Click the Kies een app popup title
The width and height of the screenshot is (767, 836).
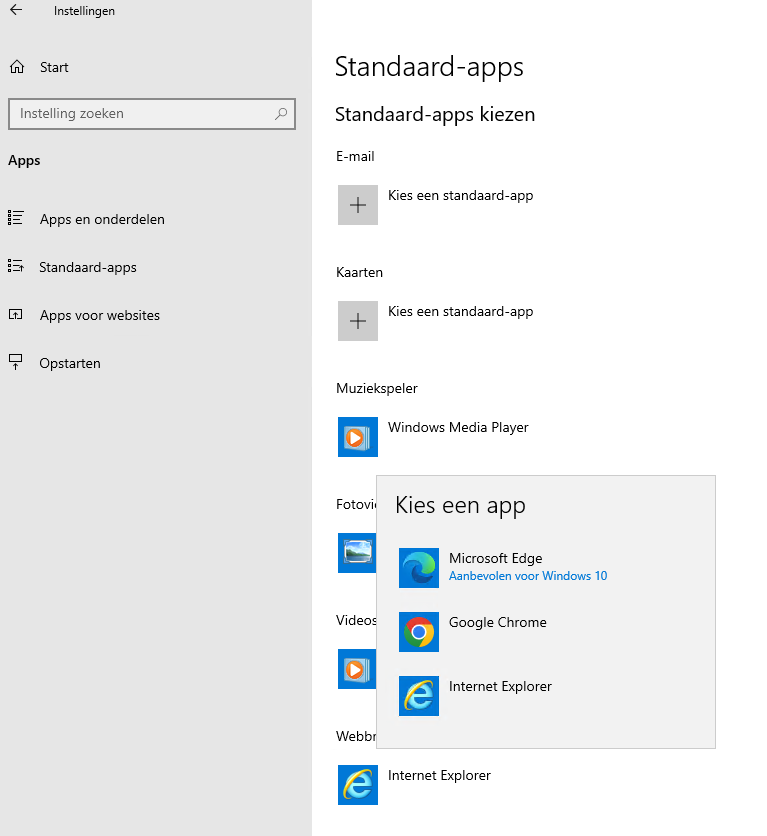(461, 505)
